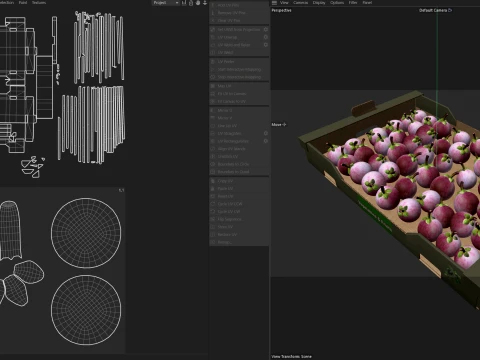480x360 pixels.
Task: Open the Textures menu in UV editor
Action: [x=39, y=2]
